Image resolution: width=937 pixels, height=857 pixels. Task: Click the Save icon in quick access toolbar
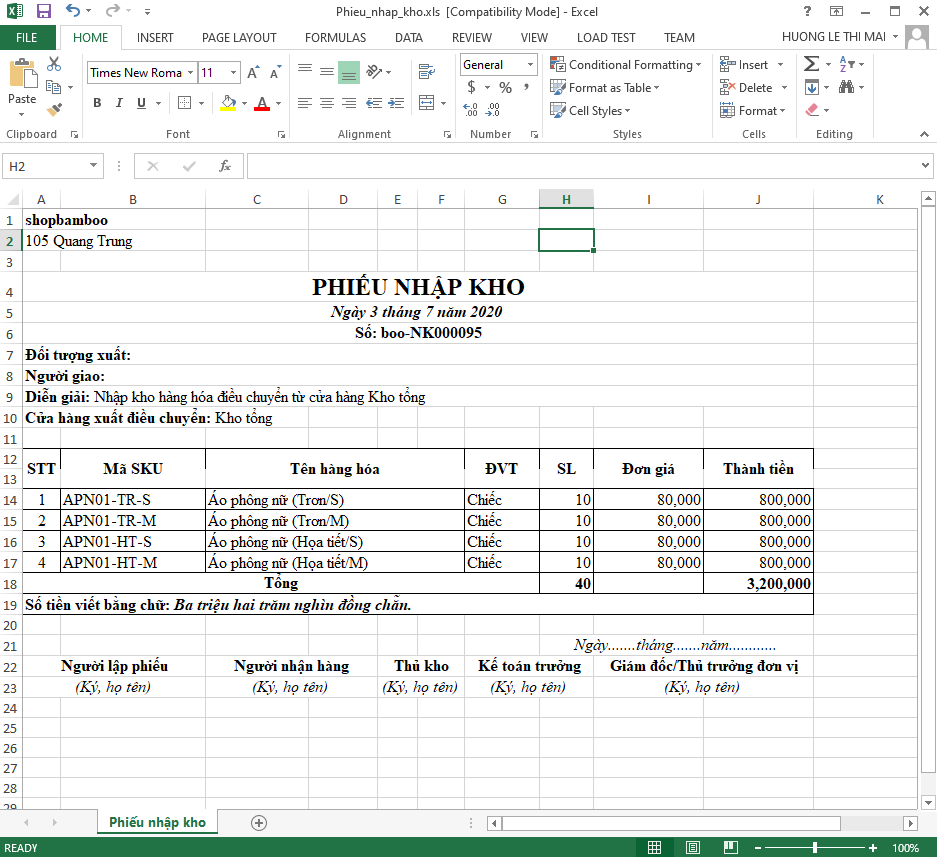pyautogui.click(x=44, y=11)
